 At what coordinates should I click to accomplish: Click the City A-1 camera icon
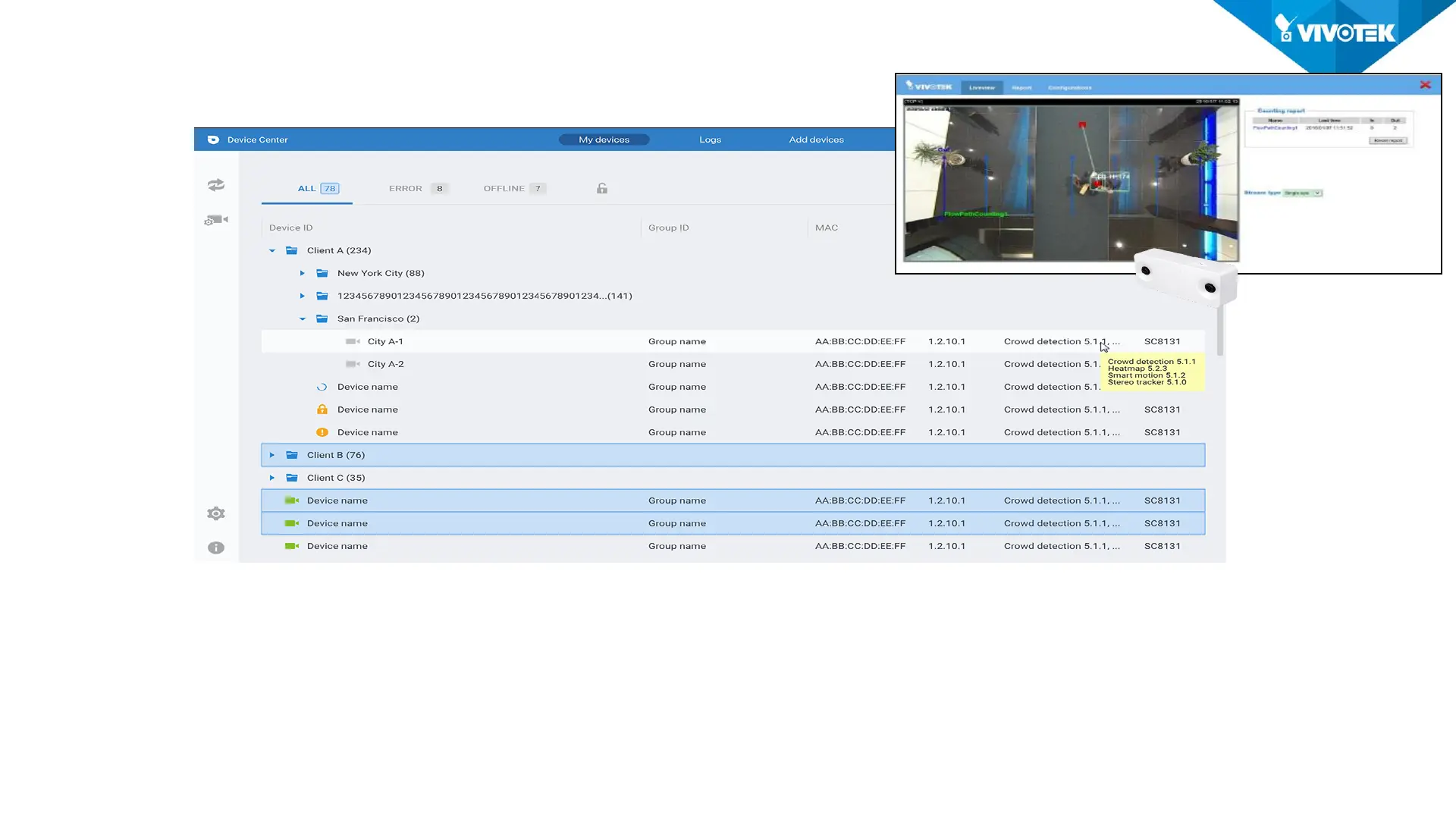tap(353, 341)
